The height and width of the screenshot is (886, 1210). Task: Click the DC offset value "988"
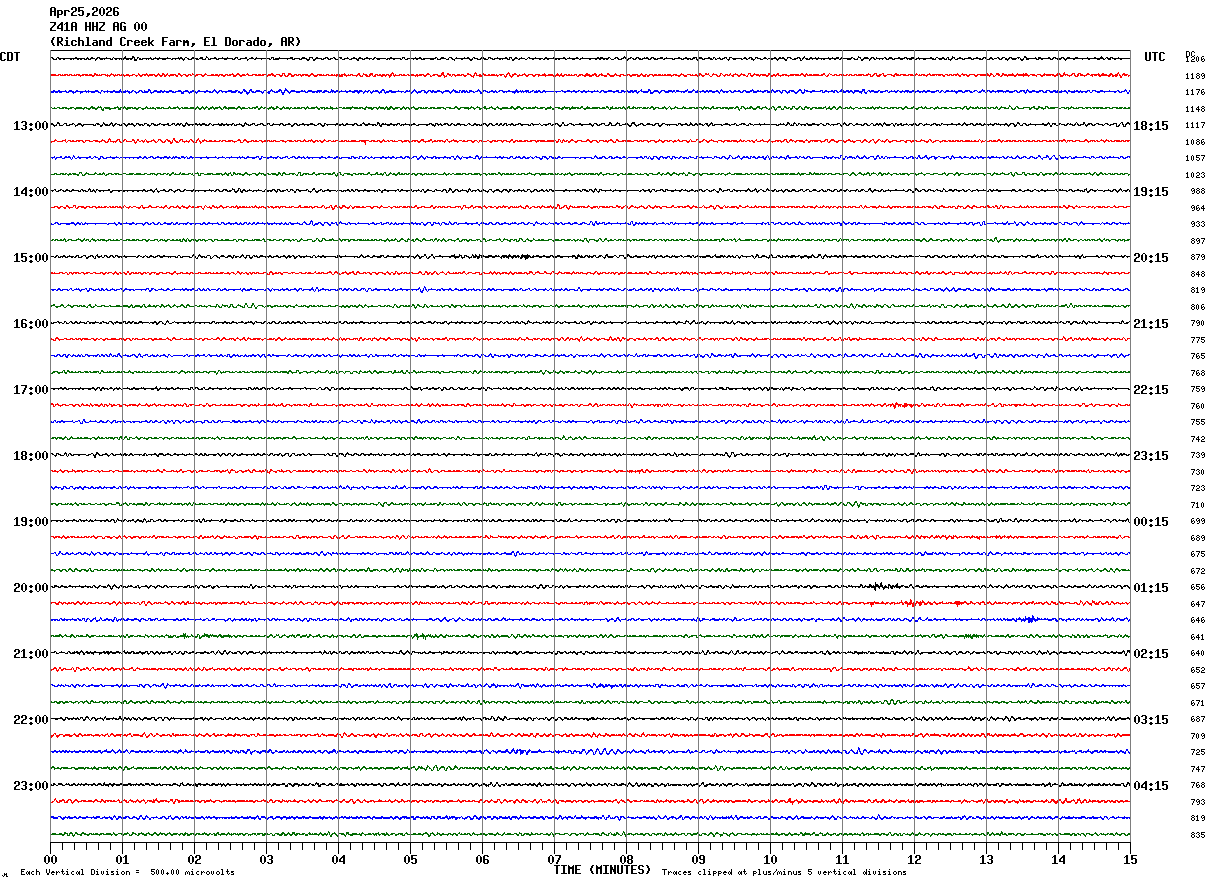1197,192
